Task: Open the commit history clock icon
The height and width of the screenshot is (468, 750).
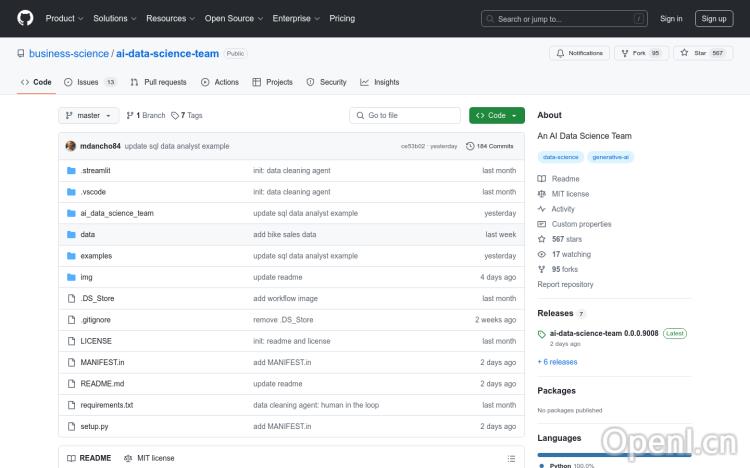Action: (471, 146)
